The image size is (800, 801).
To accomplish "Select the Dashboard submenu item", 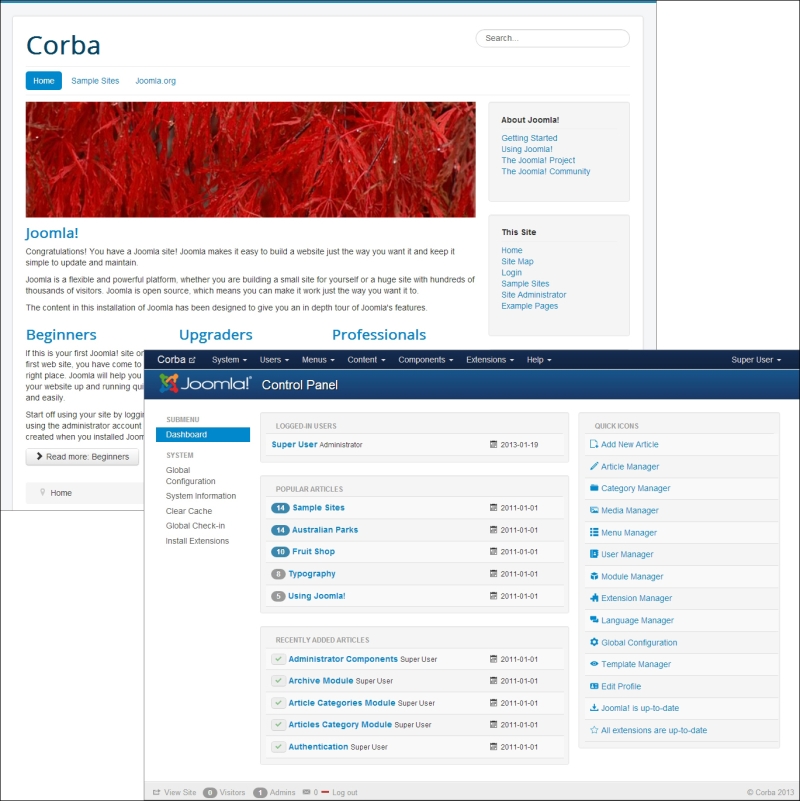I will click(x=202, y=435).
